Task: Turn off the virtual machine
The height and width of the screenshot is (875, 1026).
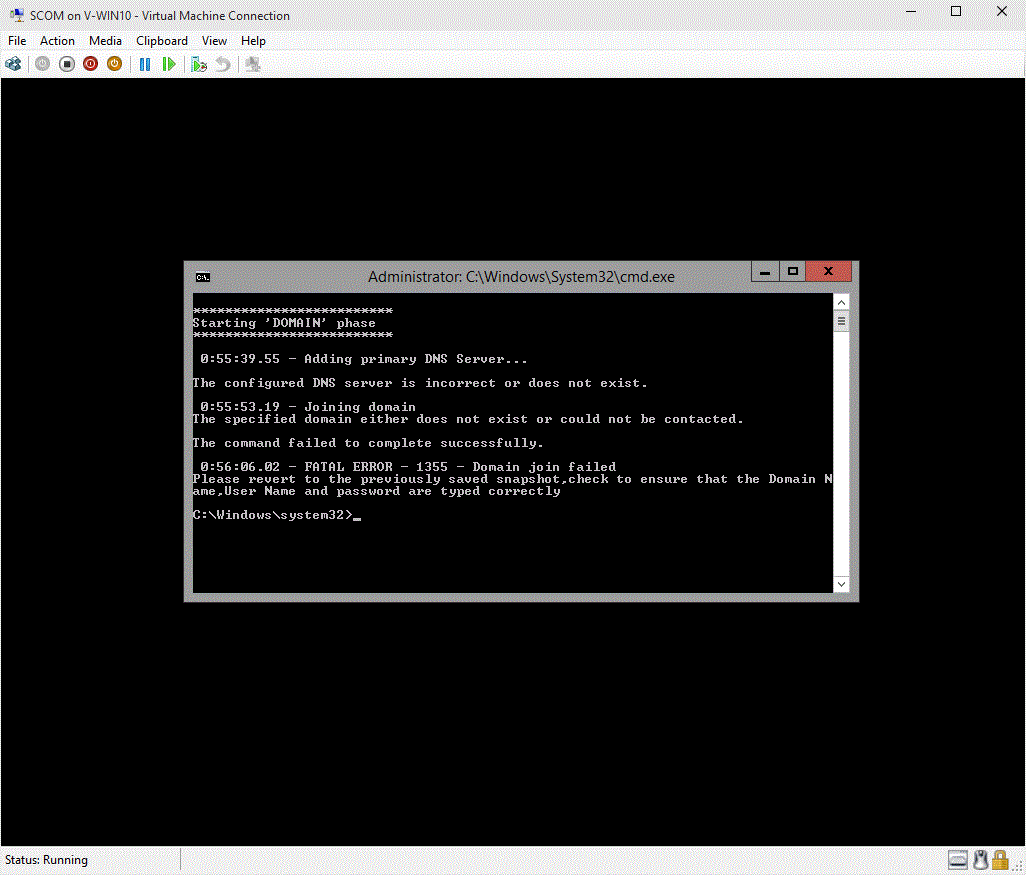Action: click(x=66, y=63)
